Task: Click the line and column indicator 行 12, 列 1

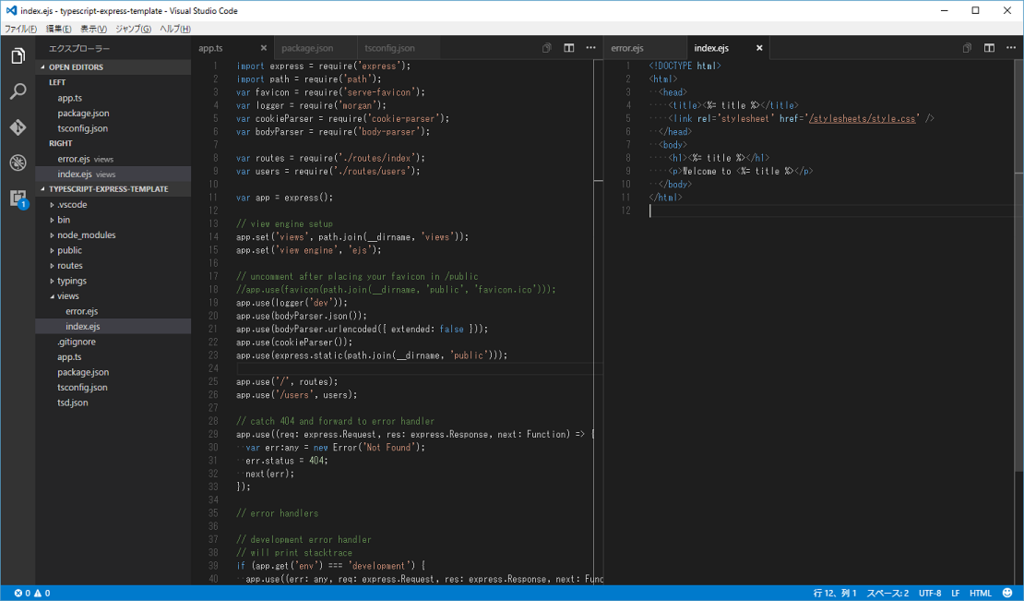Action: pos(835,593)
